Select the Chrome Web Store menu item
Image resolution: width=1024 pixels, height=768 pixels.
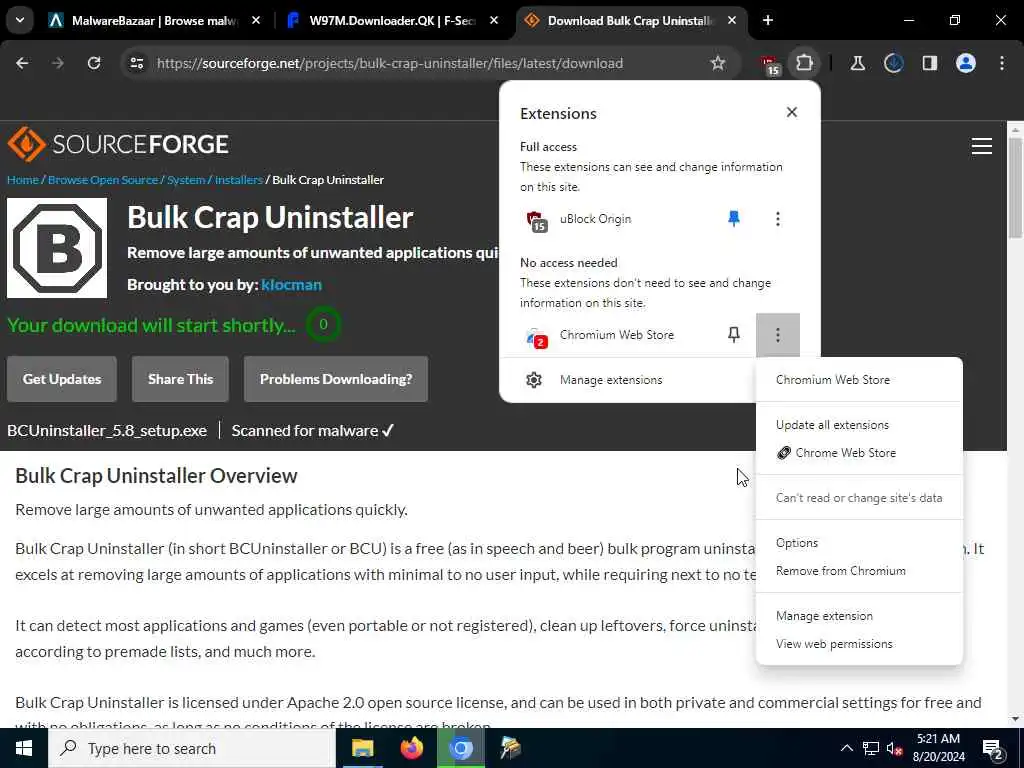coord(845,453)
